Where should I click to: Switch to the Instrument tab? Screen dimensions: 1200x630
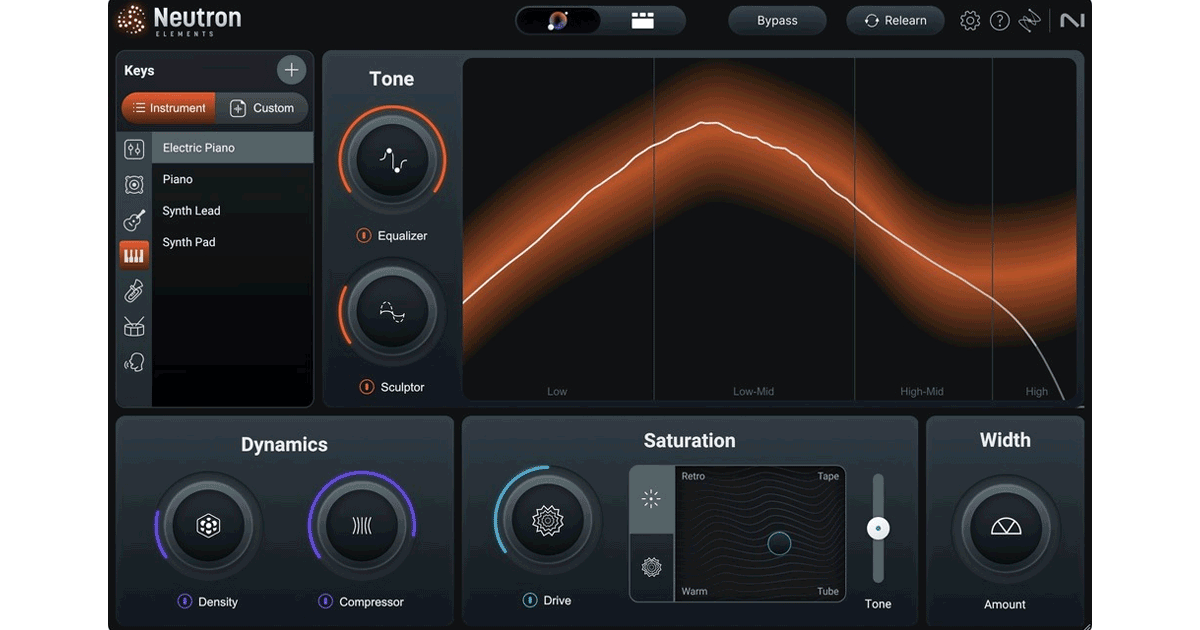tap(169, 108)
